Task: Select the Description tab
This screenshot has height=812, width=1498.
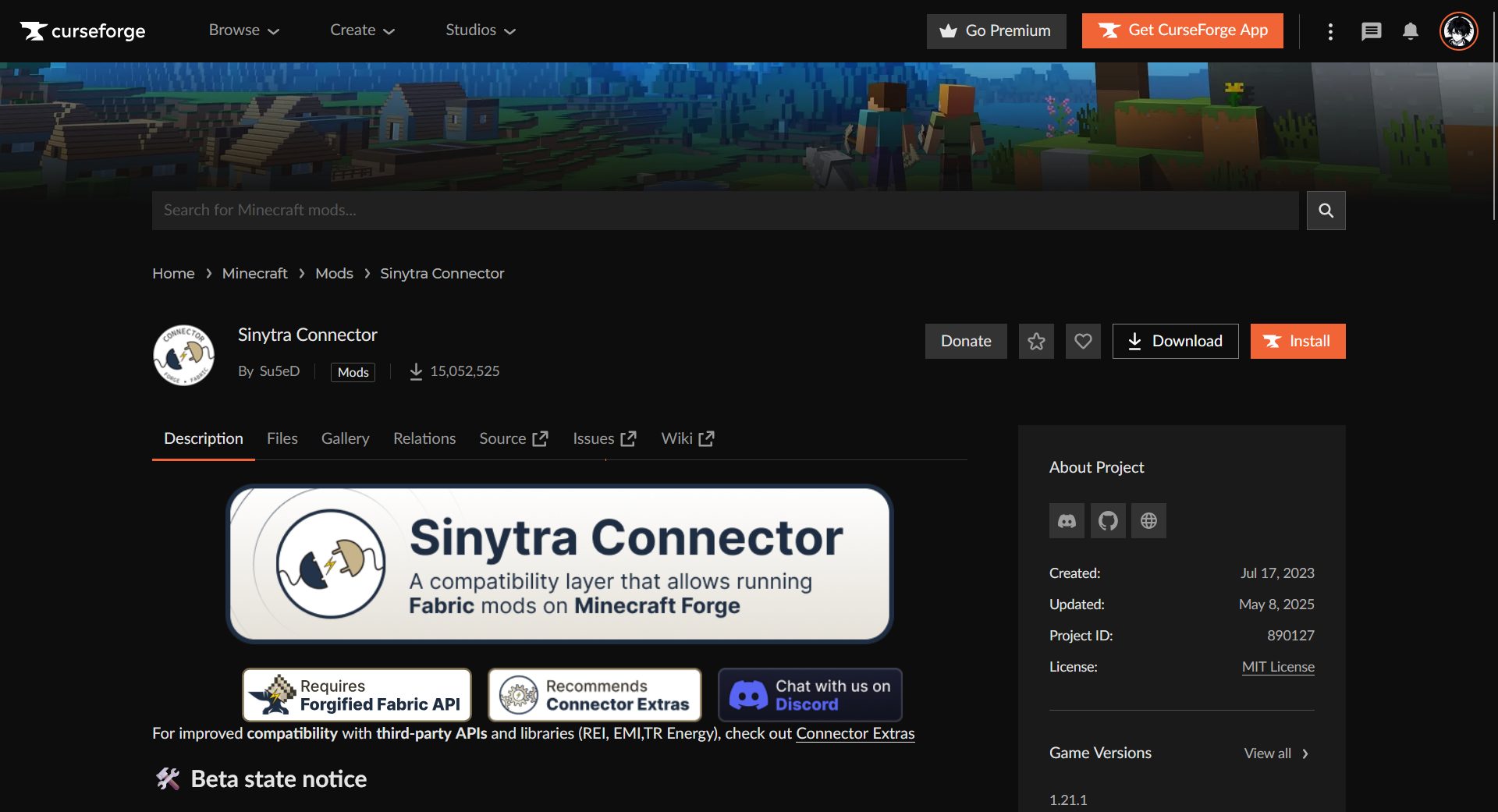Action: pyautogui.click(x=204, y=439)
